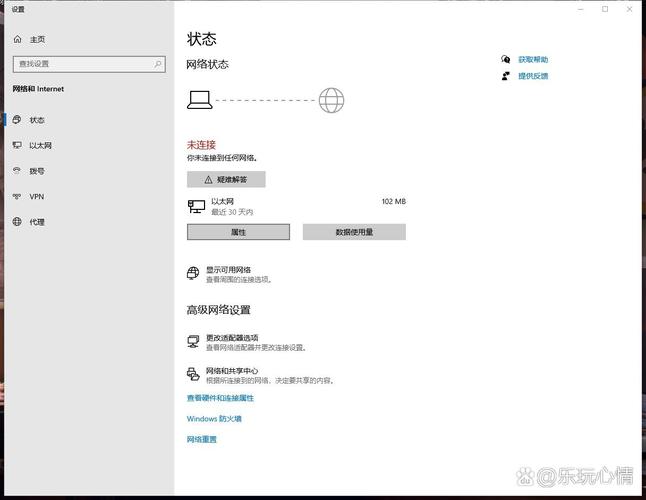646x500 pixels.
Task: Open 更改适配器选项 option
Action: point(247,342)
